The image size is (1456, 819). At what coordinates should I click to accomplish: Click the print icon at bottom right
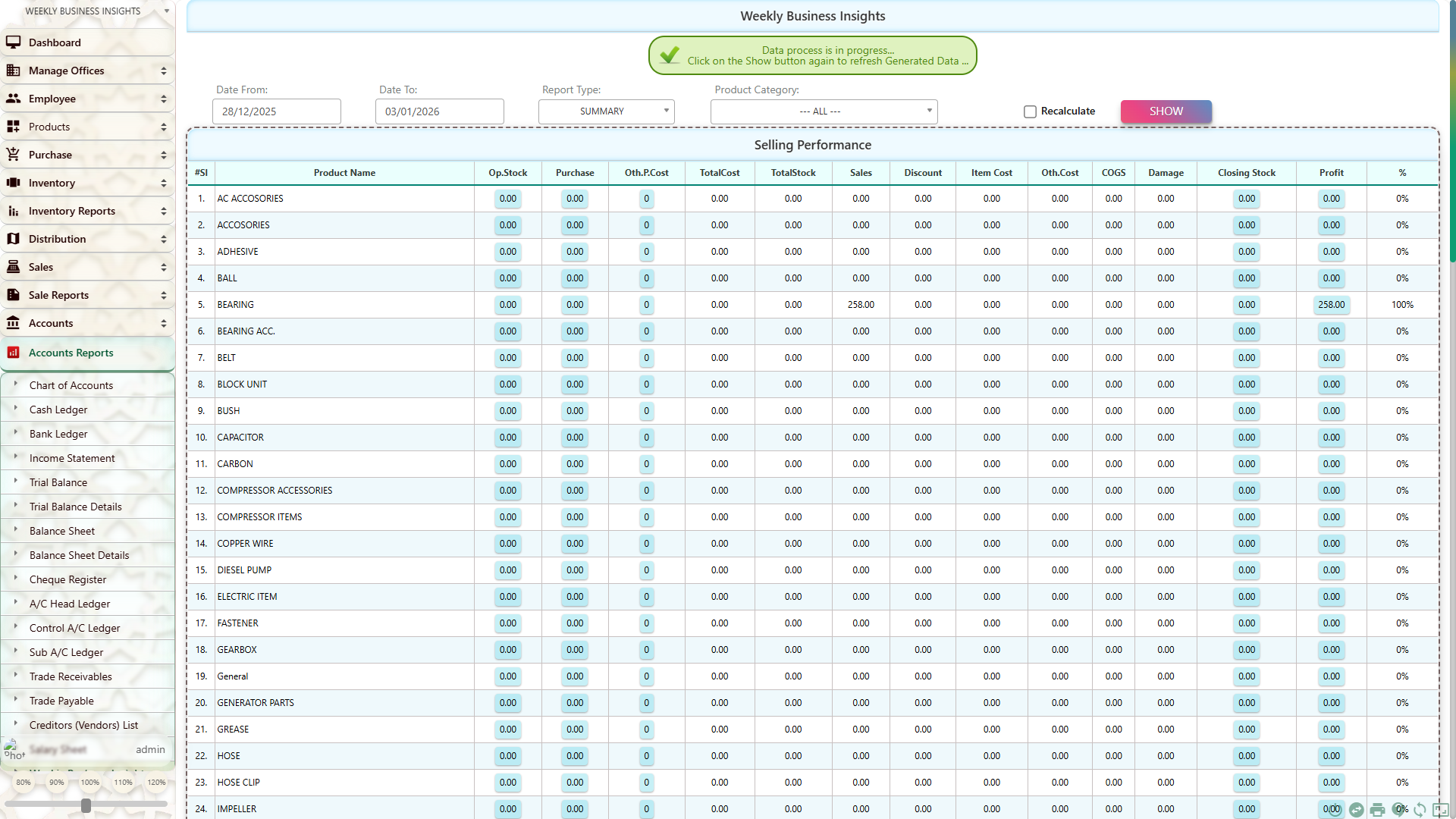tap(1377, 810)
